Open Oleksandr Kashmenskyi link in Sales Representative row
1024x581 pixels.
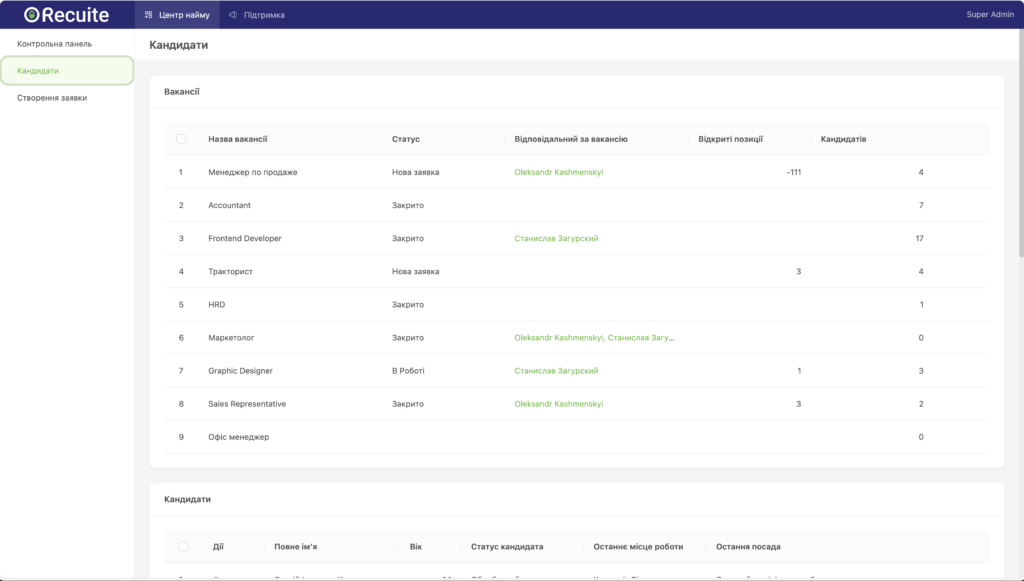[558, 404]
